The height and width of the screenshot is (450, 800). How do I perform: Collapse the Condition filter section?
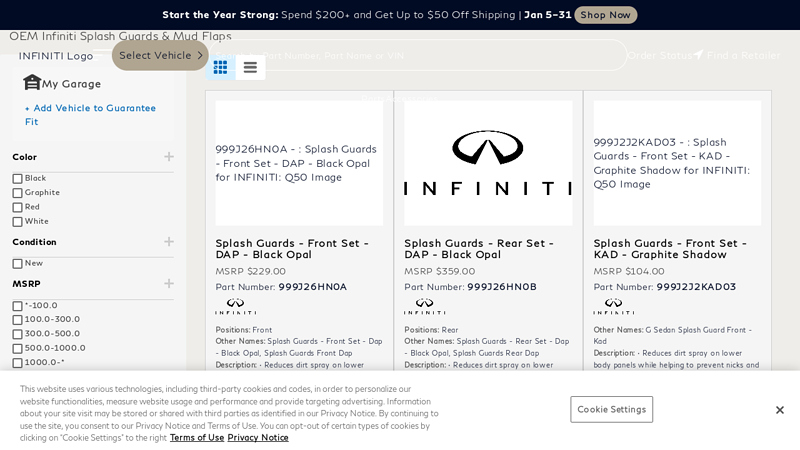coord(169,242)
